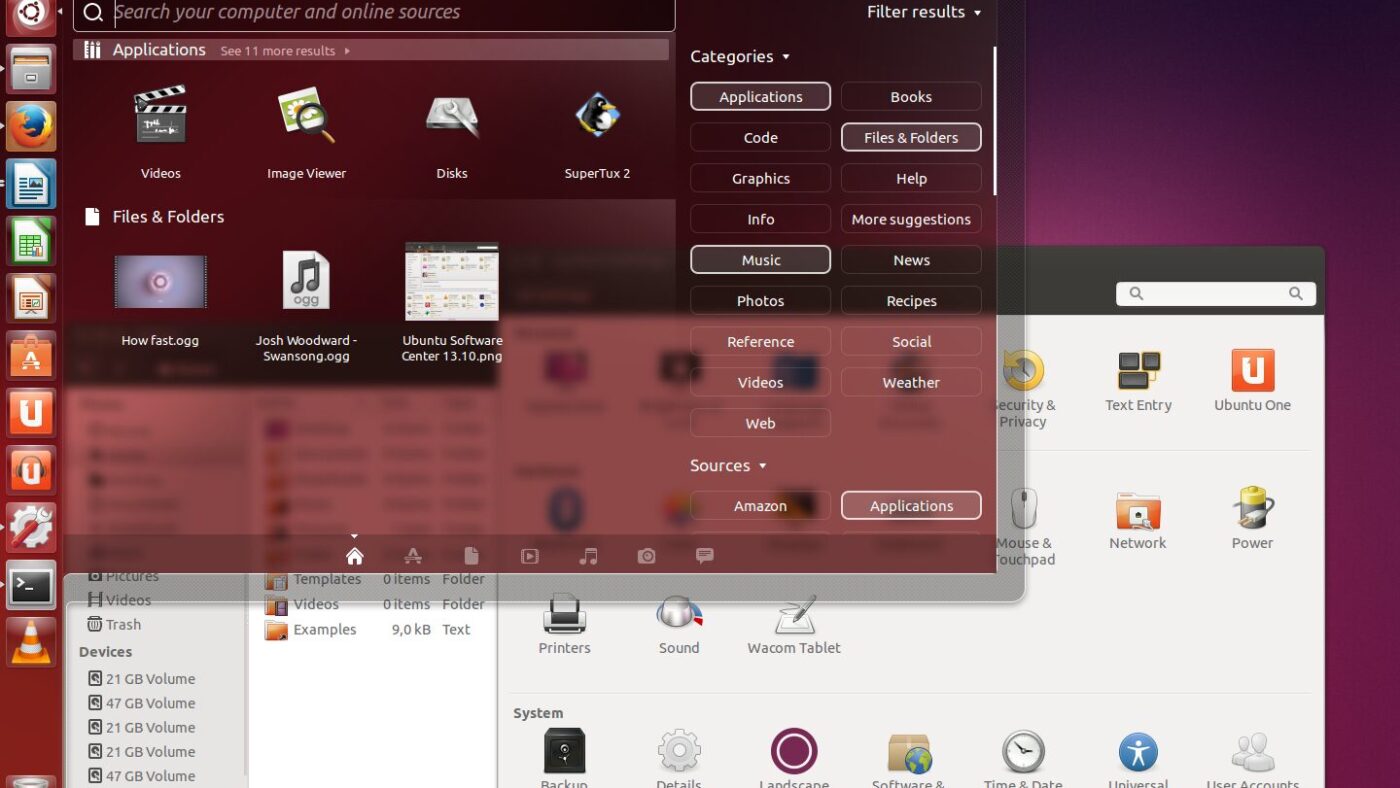This screenshot has height=788, width=1400.
Task: Open Text Entry settings
Action: pos(1138,381)
